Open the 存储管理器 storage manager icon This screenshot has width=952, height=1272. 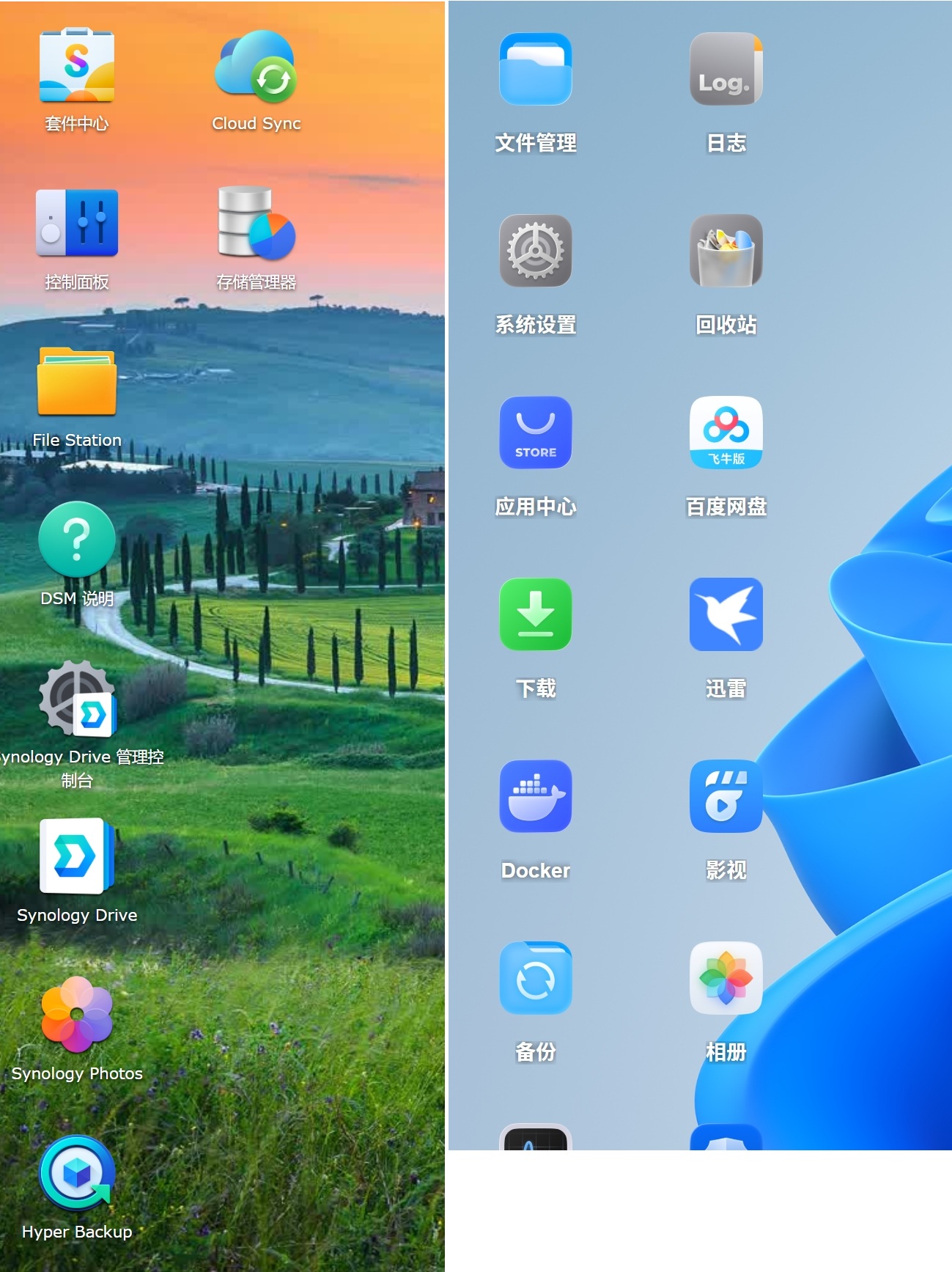point(257,223)
